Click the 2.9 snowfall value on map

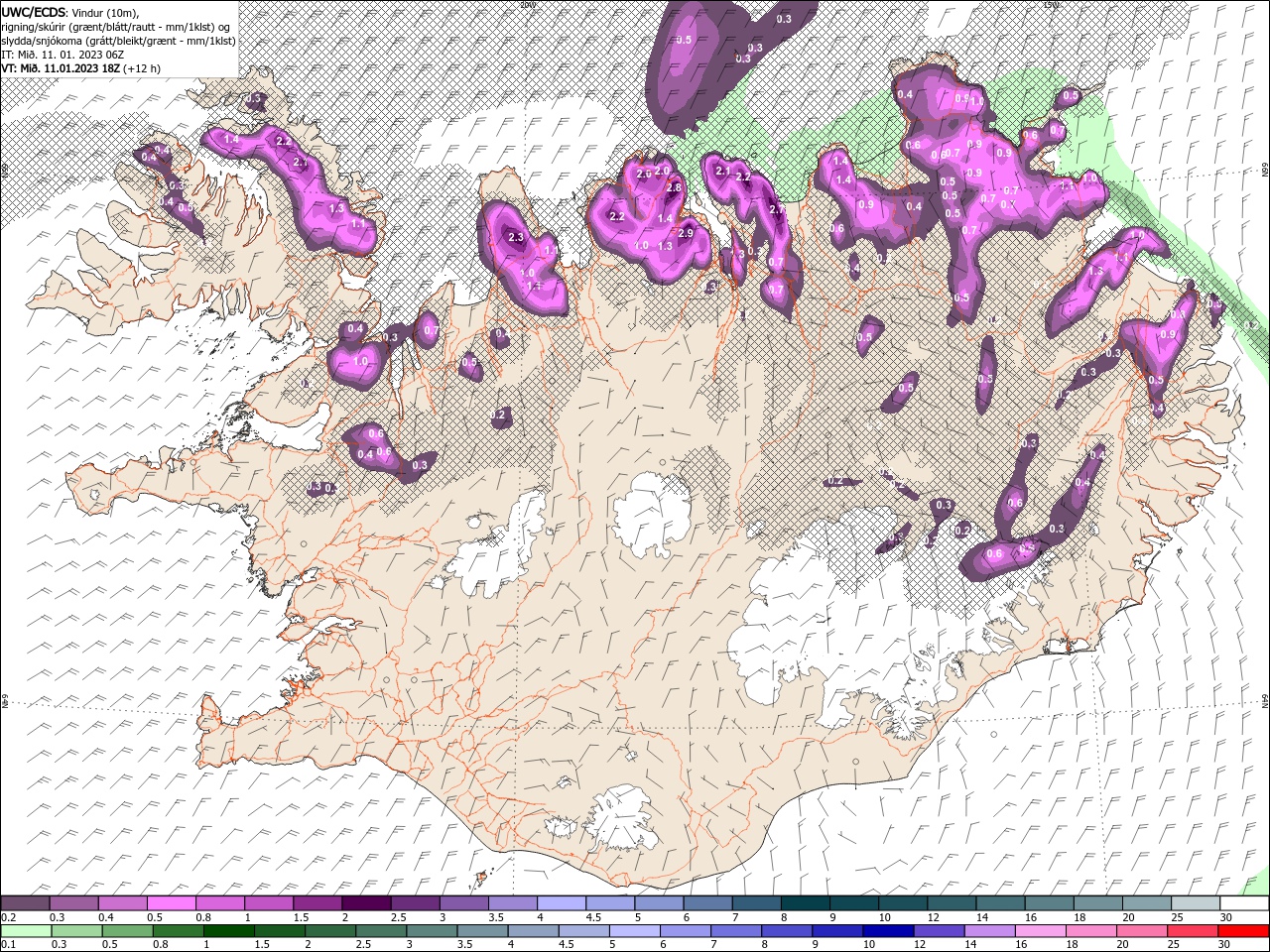click(x=685, y=233)
